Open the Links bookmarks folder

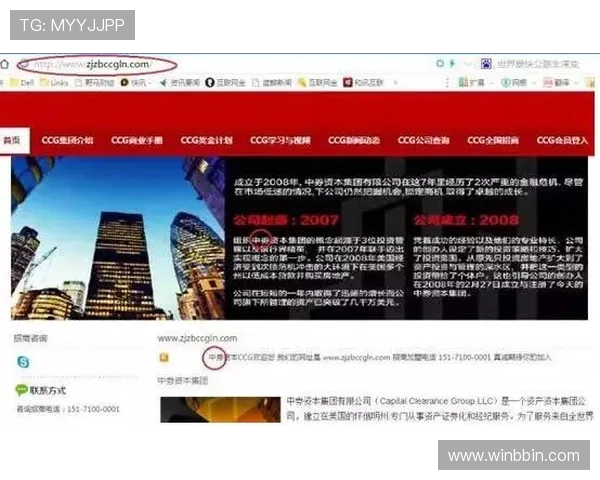click(54, 82)
